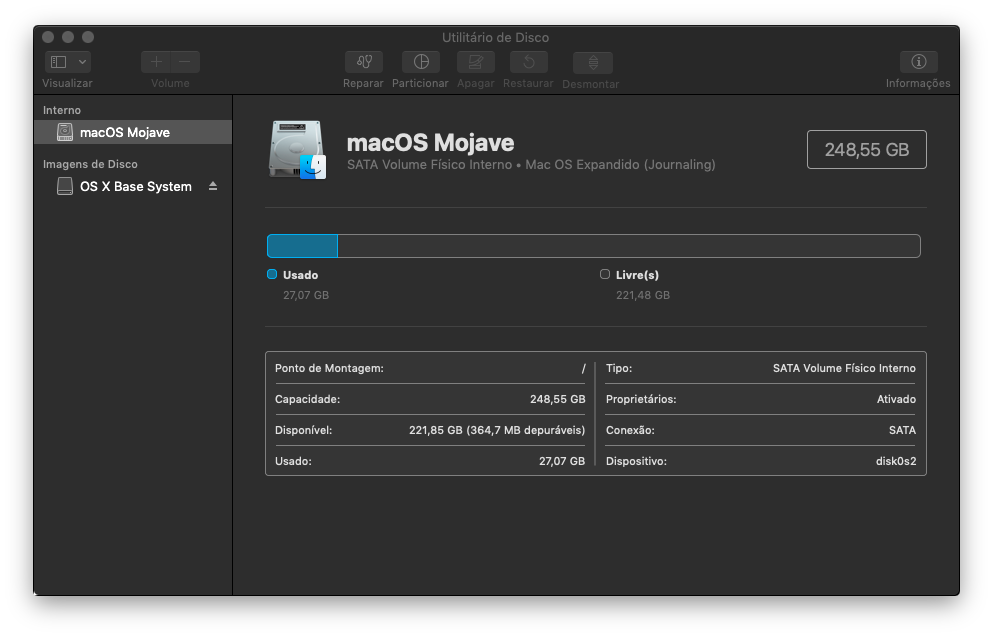Open the Visualizar dropdown chevron
The width and height of the screenshot is (993, 637).
coord(82,62)
